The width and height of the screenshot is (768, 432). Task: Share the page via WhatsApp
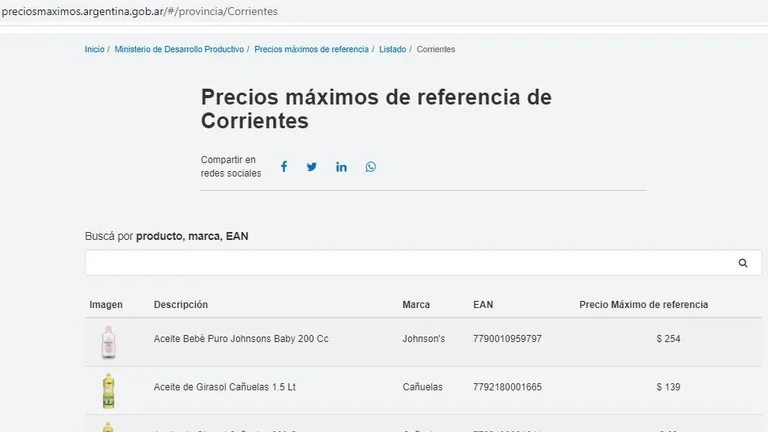pos(371,167)
